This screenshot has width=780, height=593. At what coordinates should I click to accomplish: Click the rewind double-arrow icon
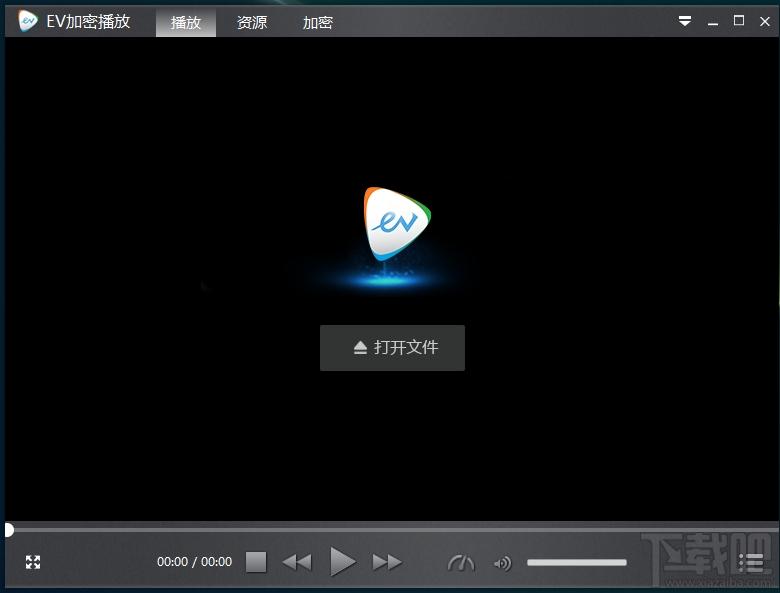click(297, 562)
